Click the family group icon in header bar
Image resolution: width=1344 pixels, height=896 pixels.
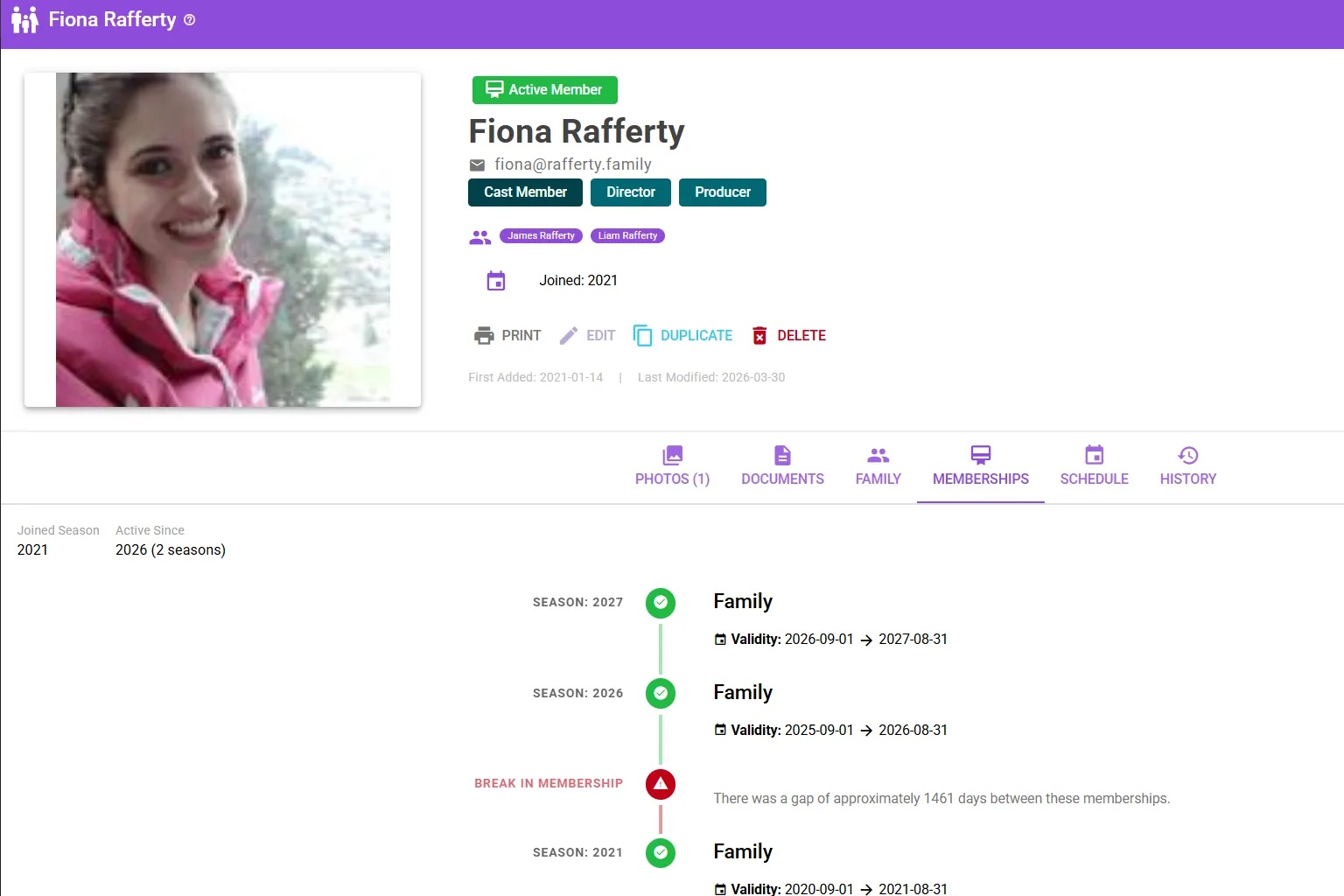point(24,19)
